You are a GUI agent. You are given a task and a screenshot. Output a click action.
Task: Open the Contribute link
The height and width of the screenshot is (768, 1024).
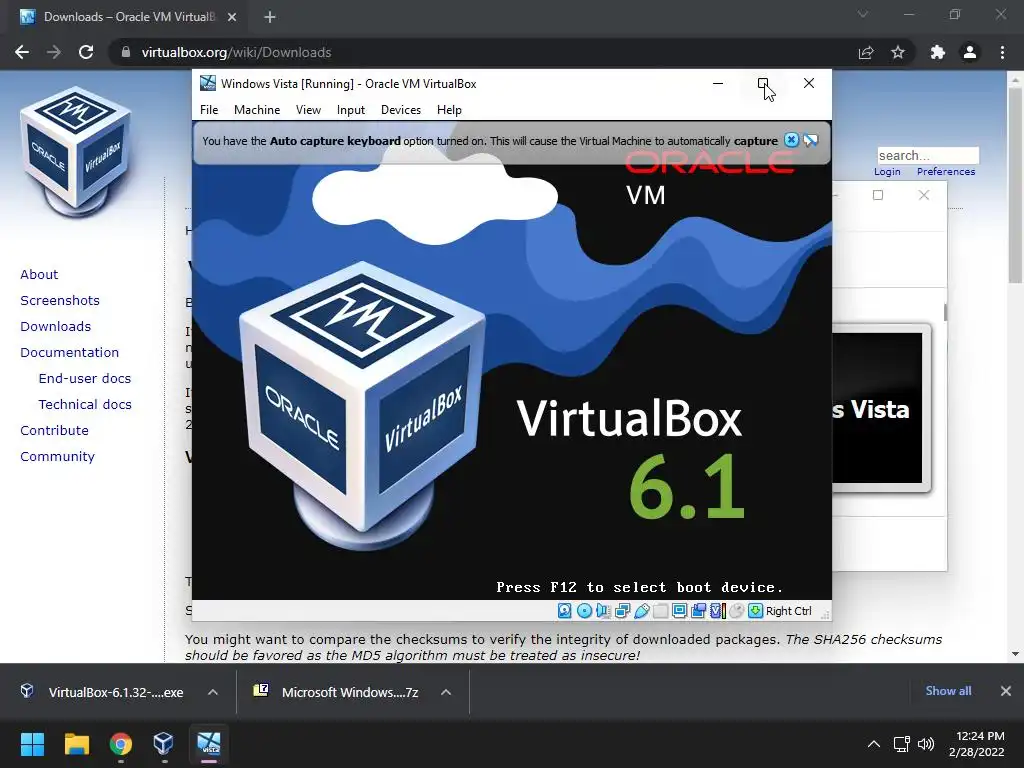coord(54,430)
